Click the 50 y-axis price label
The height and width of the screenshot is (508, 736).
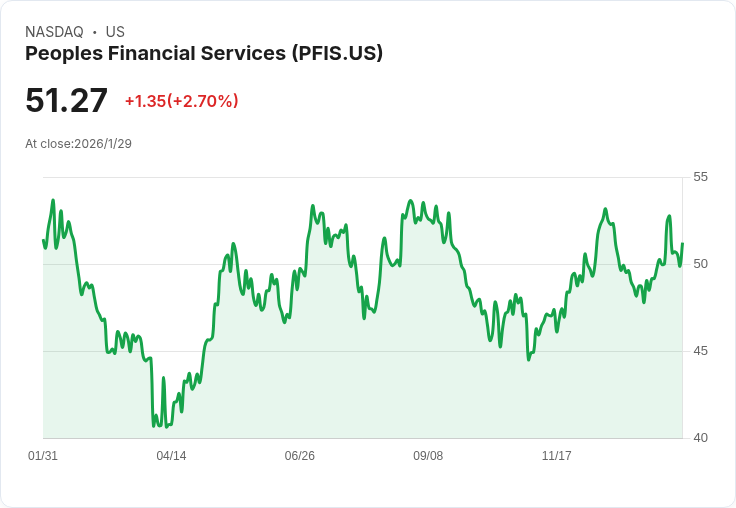[x=700, y=264]
